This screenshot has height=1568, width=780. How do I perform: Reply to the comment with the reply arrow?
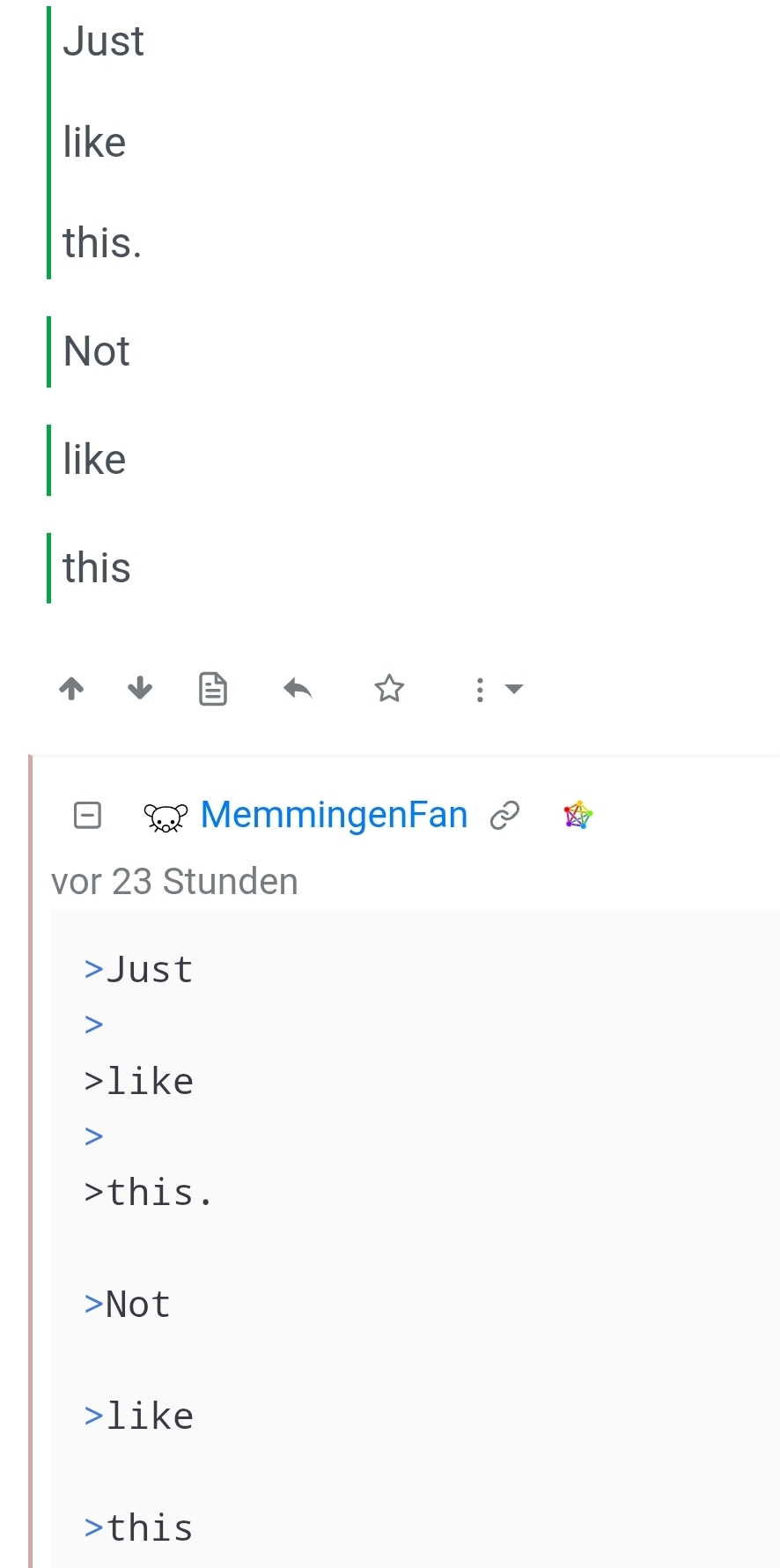pos(298,688)
